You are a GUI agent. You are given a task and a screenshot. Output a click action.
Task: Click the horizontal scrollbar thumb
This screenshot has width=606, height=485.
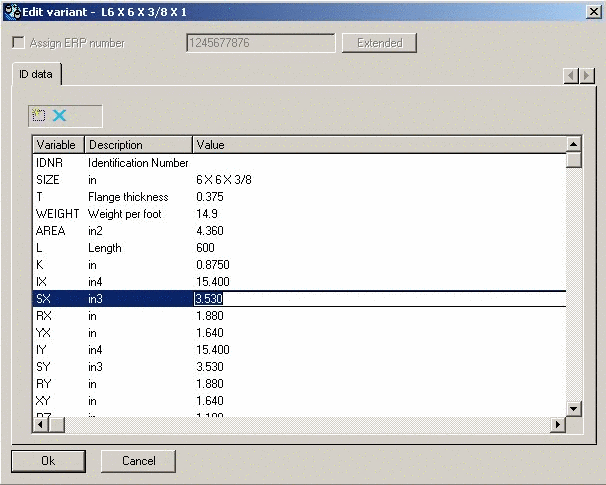57,425
